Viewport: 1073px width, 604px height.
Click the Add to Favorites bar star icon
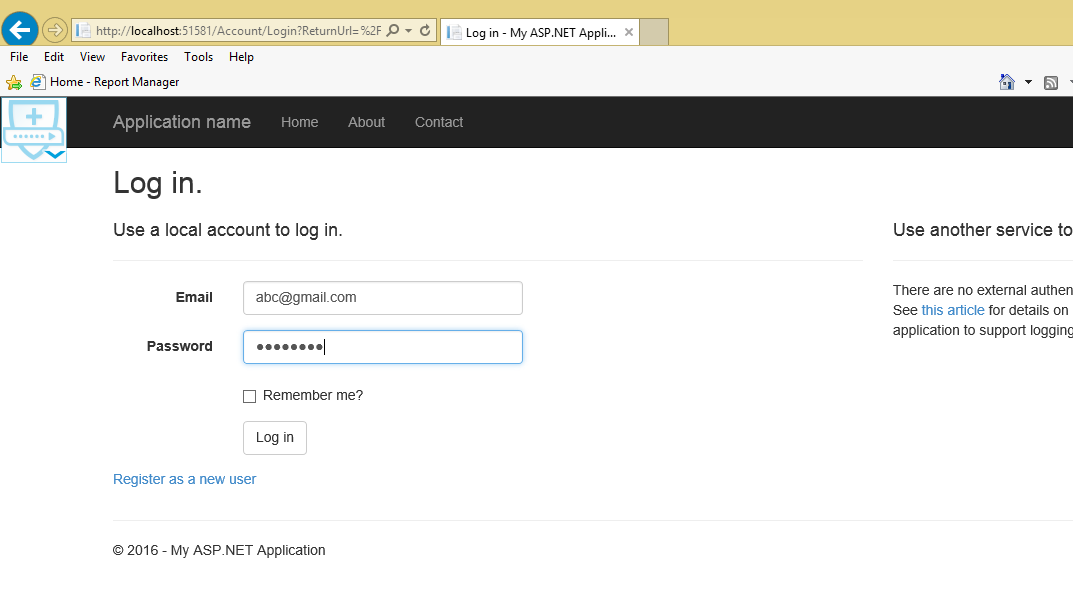(x=14, y=83)
